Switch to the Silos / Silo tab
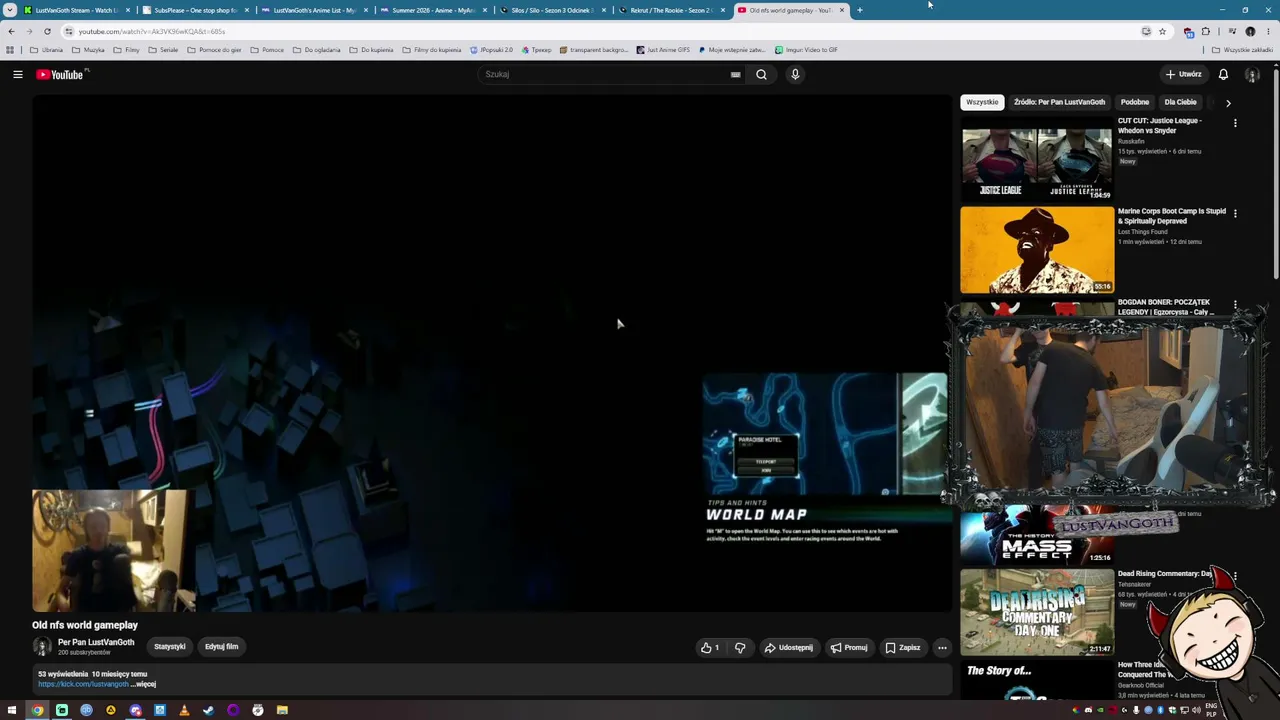Image resolution: width=1280 pixels, height=720 pixels. pyautogui.click(x=552, y=10)
